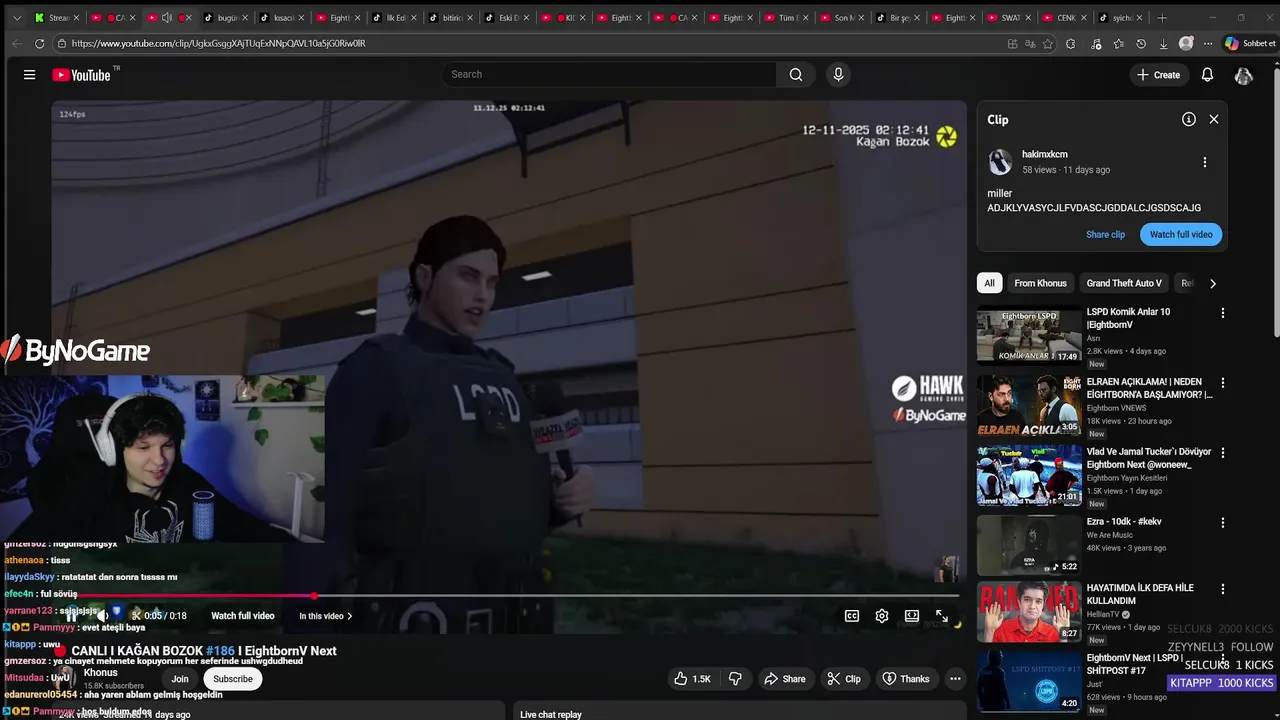Select the All filter chip
Image resolution: width=1280 pixels, height=720 pixels.
989,283
